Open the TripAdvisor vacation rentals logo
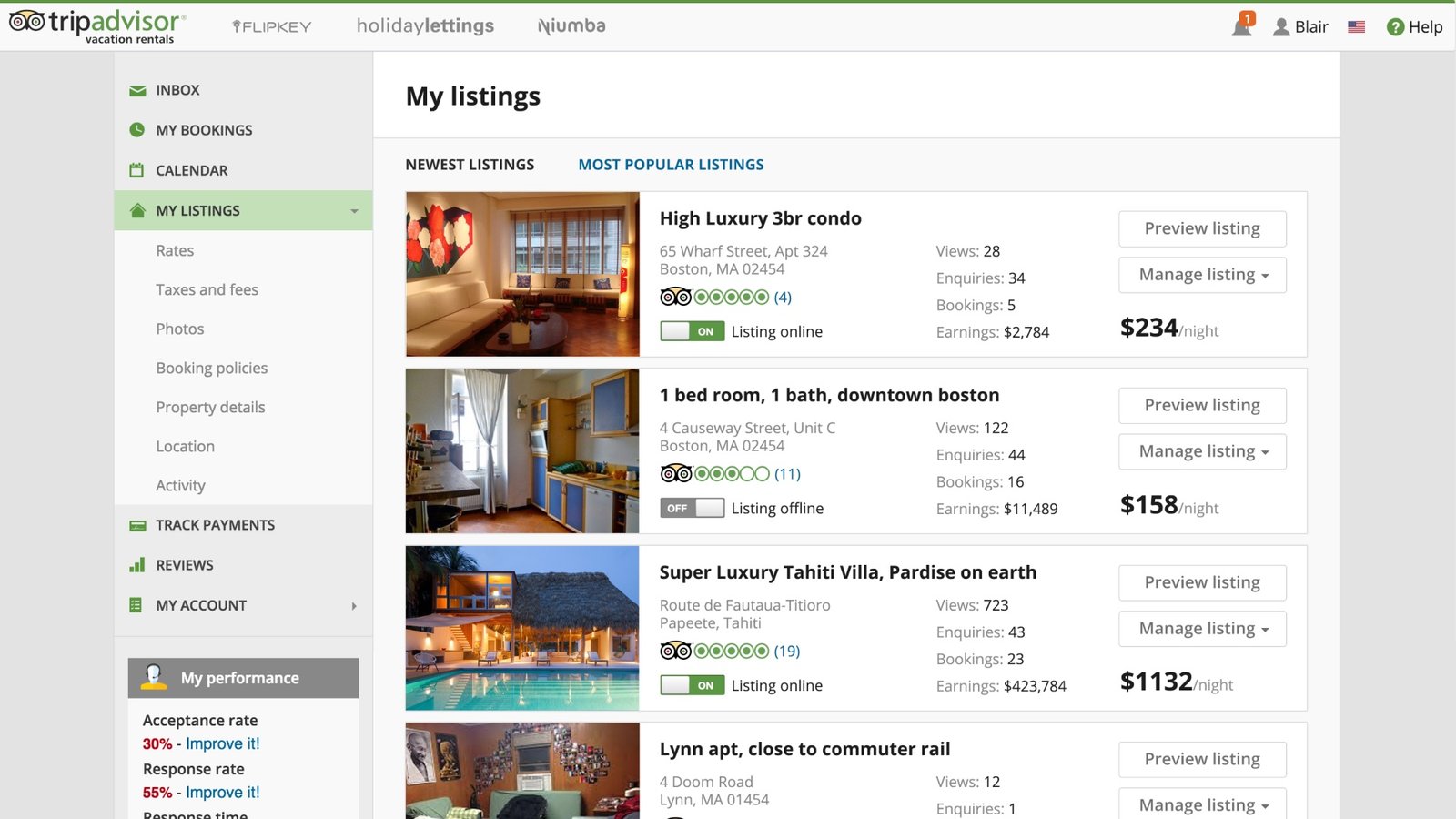This screenshot has height=819, width=1456. 97,26
